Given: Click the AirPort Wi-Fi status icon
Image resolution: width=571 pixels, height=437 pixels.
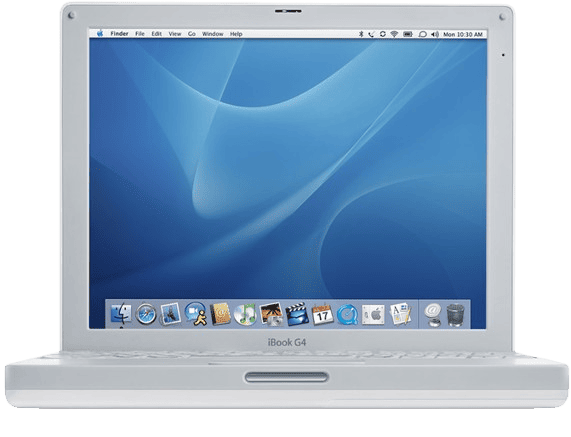Looking at the screenshot, I should tap(394, 34).
